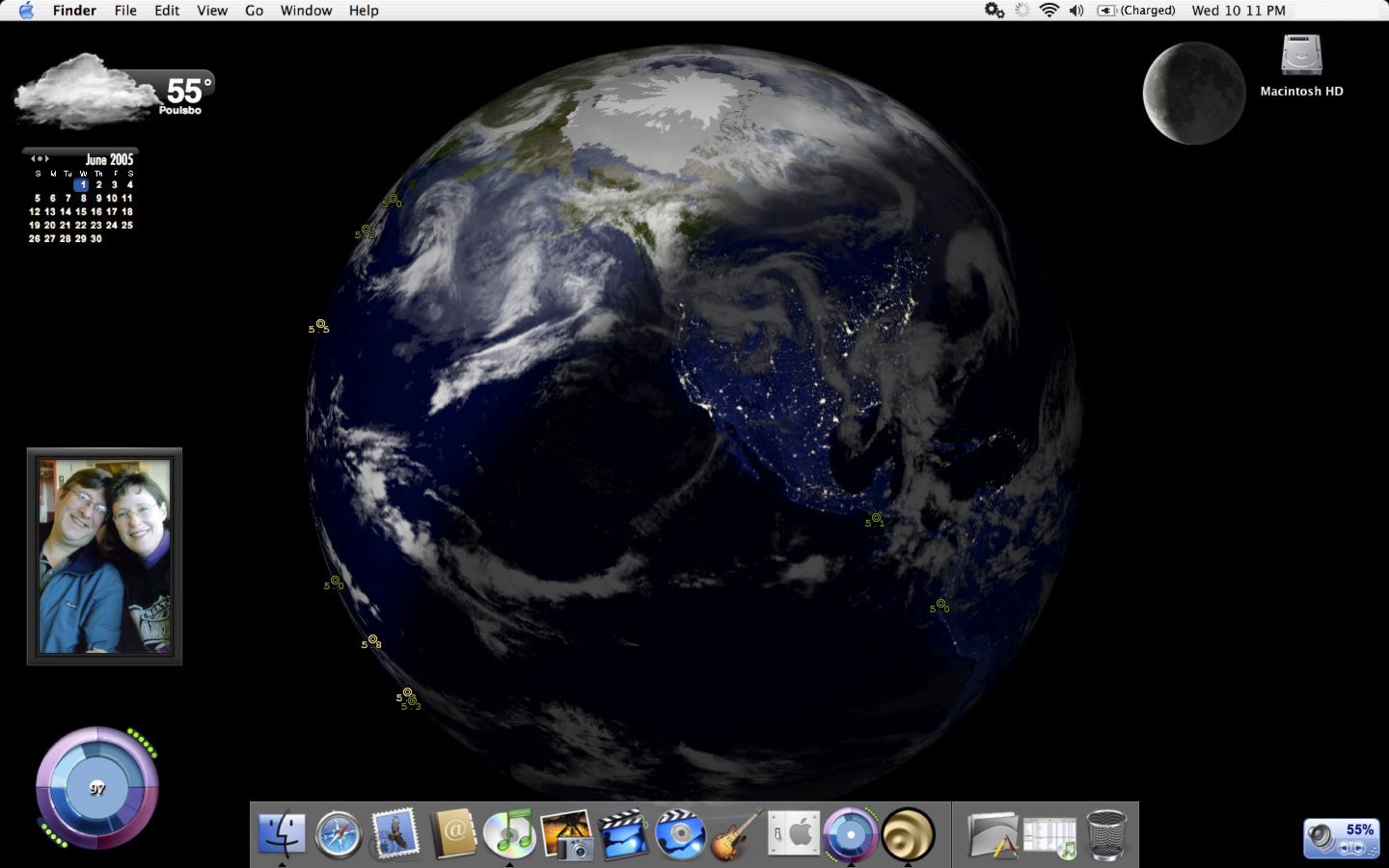Click the spinning activity icon in menu bar
Viewport: 1389px width, 868px height.
(1022, 11)
